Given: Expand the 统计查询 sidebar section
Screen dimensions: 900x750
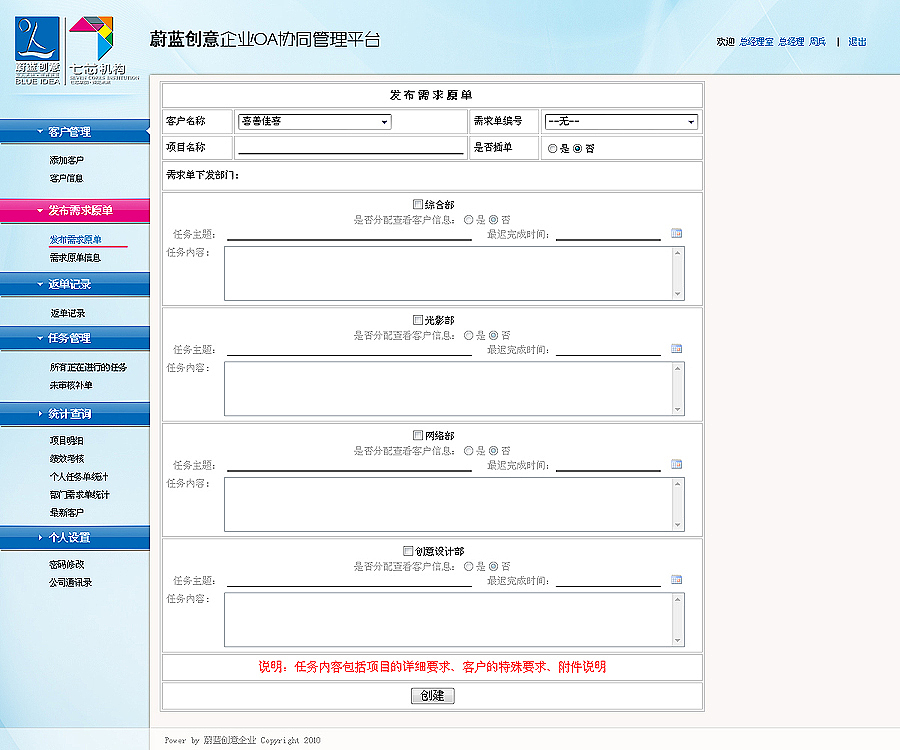Looking at the screenshot, I should coord(75,414).
